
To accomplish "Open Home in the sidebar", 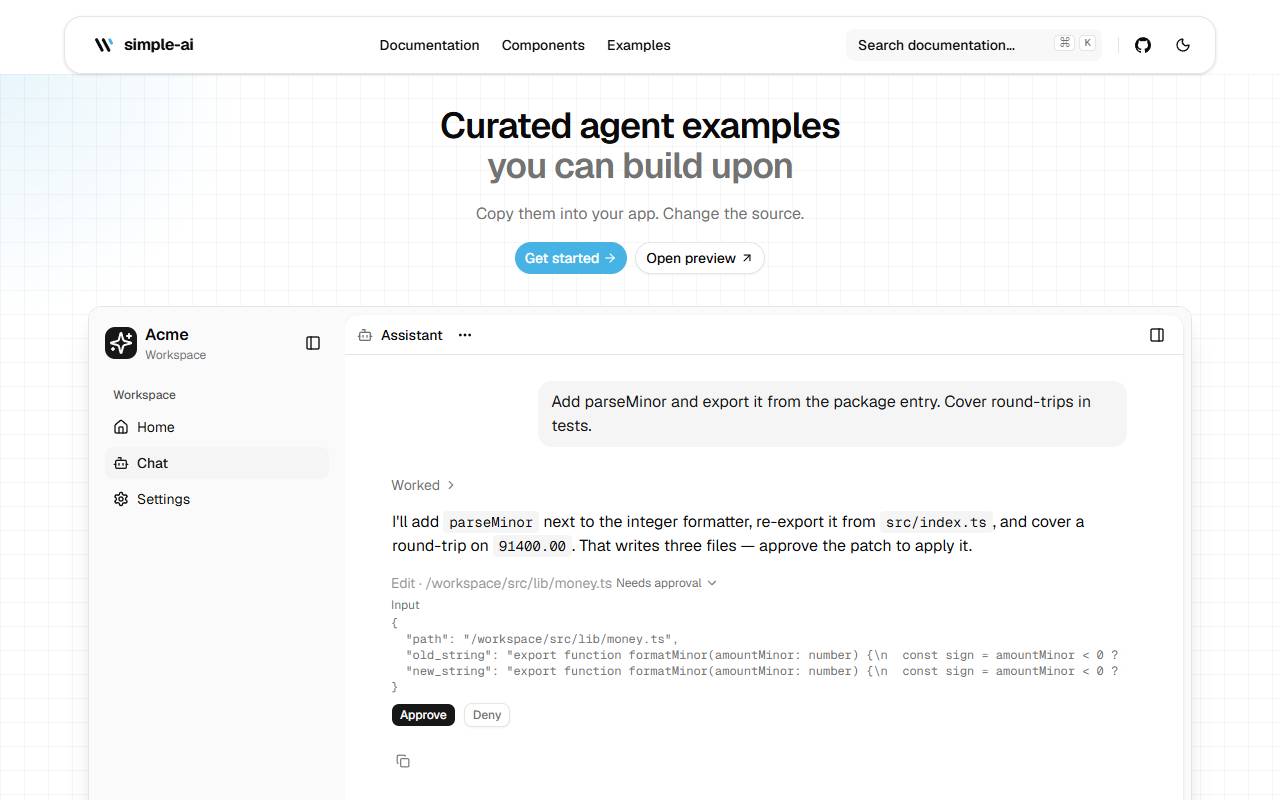I will pyautogui.click(x=217, y=427).
